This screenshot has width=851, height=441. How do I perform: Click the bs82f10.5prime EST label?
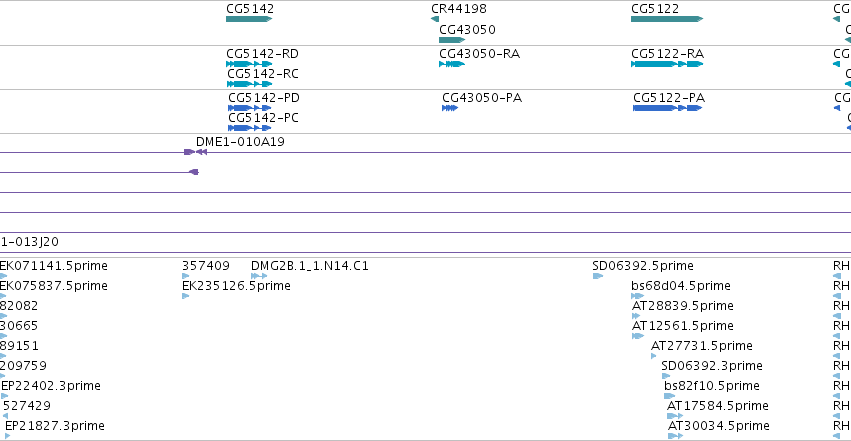pyautogui.click(x=712, y=386)
